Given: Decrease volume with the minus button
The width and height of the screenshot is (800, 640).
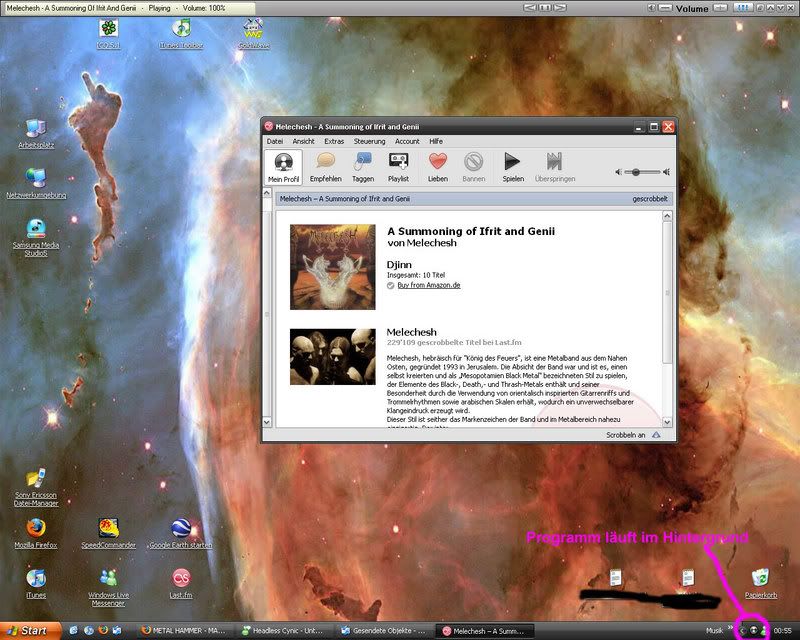Looking at the screenshot, I should coord(665,8).
